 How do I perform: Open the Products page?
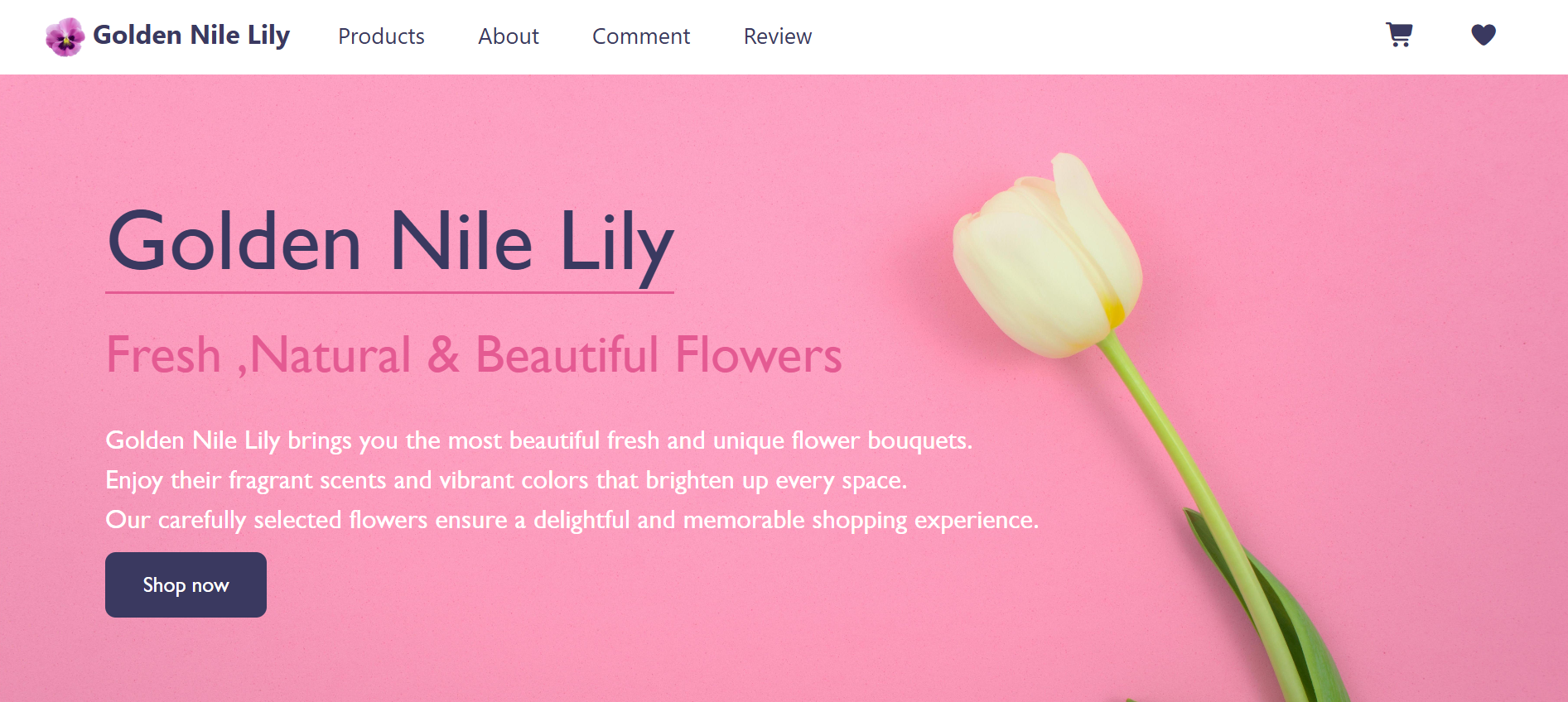coord(381,36)
